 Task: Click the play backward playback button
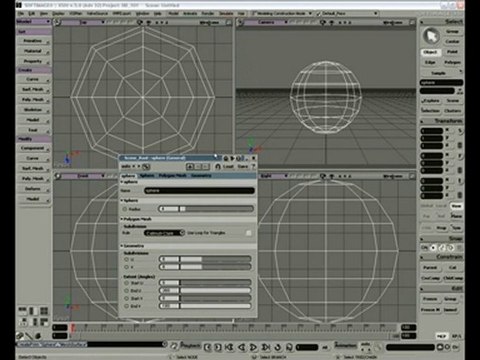(242, 347)
